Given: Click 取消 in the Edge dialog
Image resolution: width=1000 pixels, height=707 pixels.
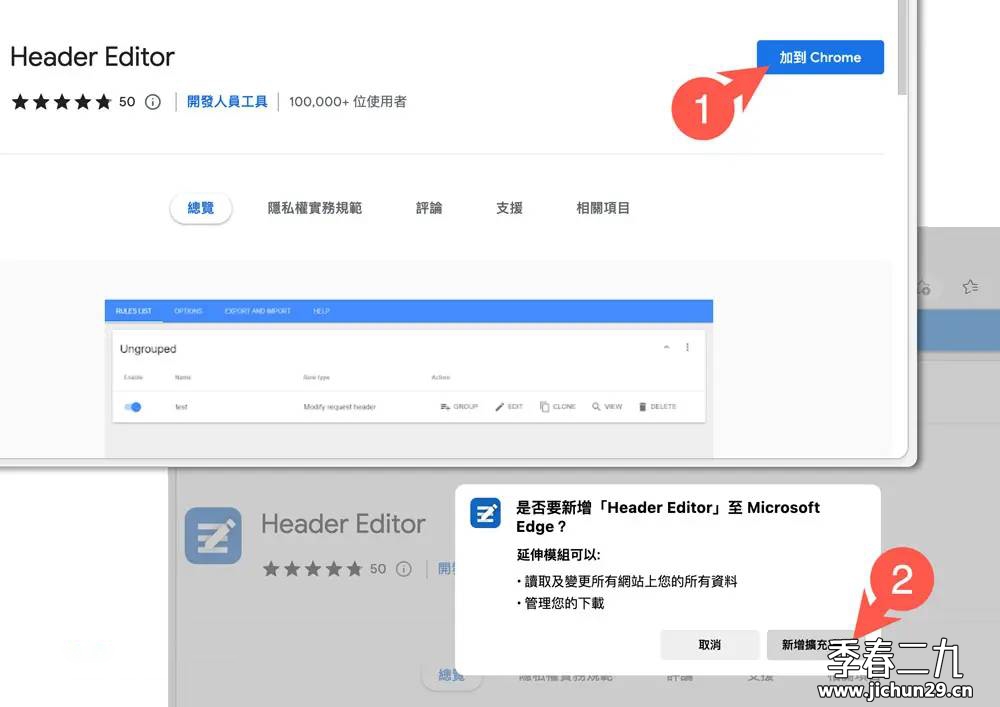Looking at the screenshot, I should 710,645.
